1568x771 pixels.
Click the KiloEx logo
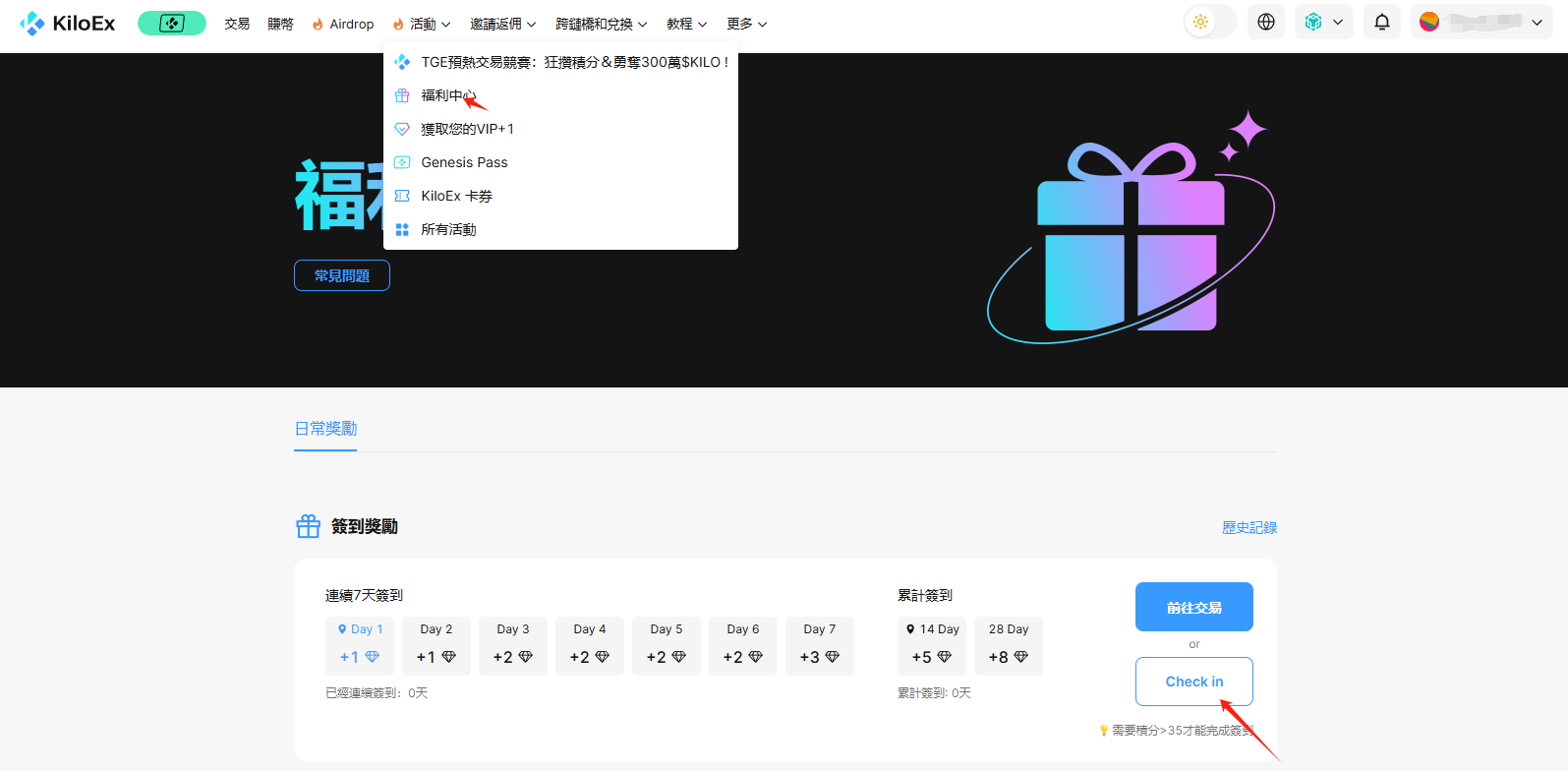tap(68, 24)
